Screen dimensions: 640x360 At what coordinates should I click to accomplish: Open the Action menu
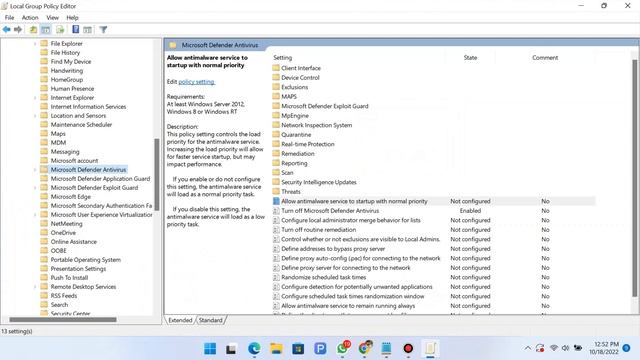(30, 18)
